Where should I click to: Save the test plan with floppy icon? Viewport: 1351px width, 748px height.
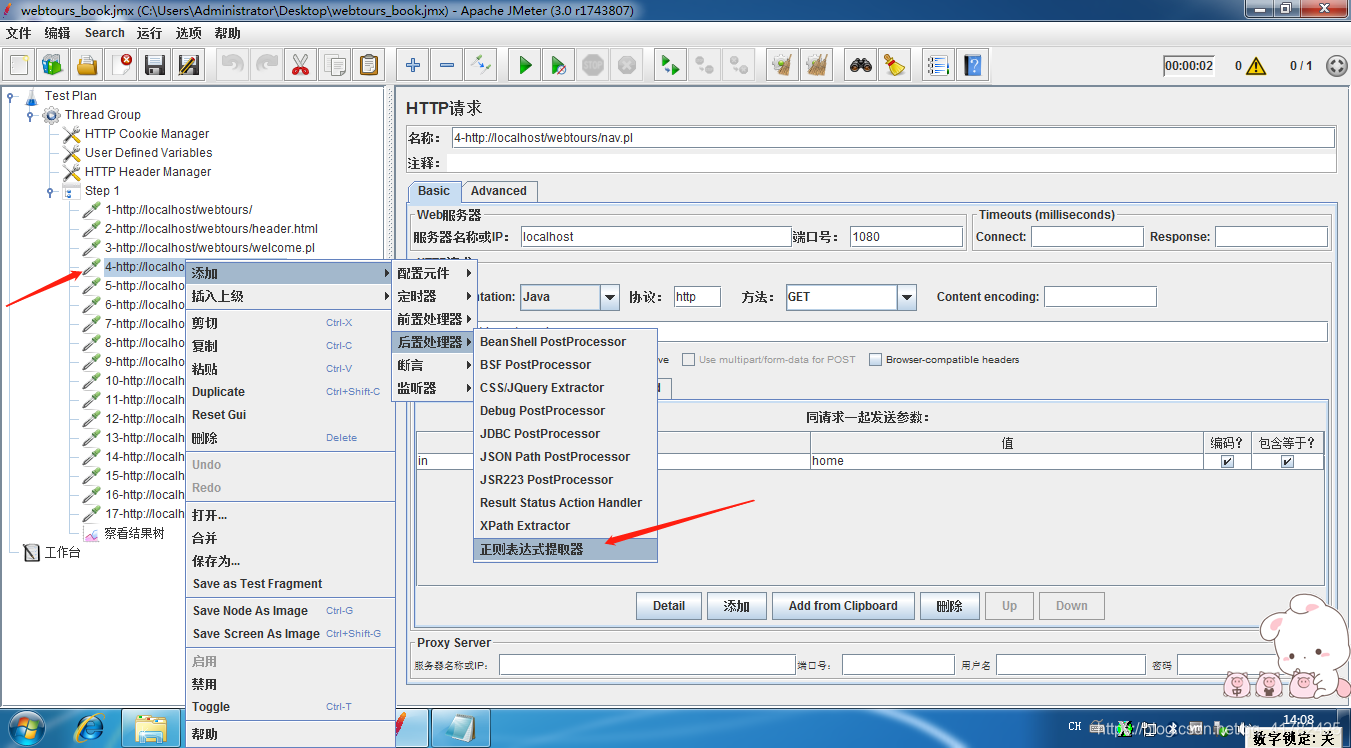pos(155,66)
